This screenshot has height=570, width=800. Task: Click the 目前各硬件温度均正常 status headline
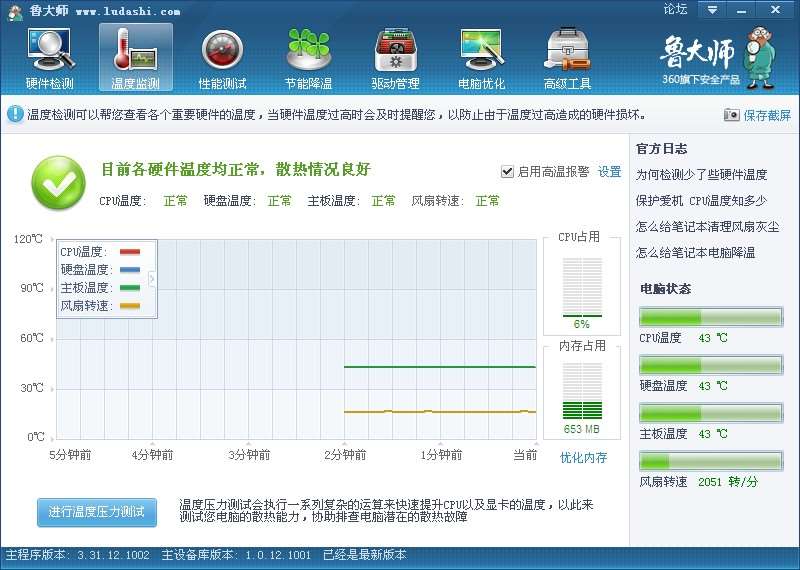pyautogui.click(x=236, y=169)
